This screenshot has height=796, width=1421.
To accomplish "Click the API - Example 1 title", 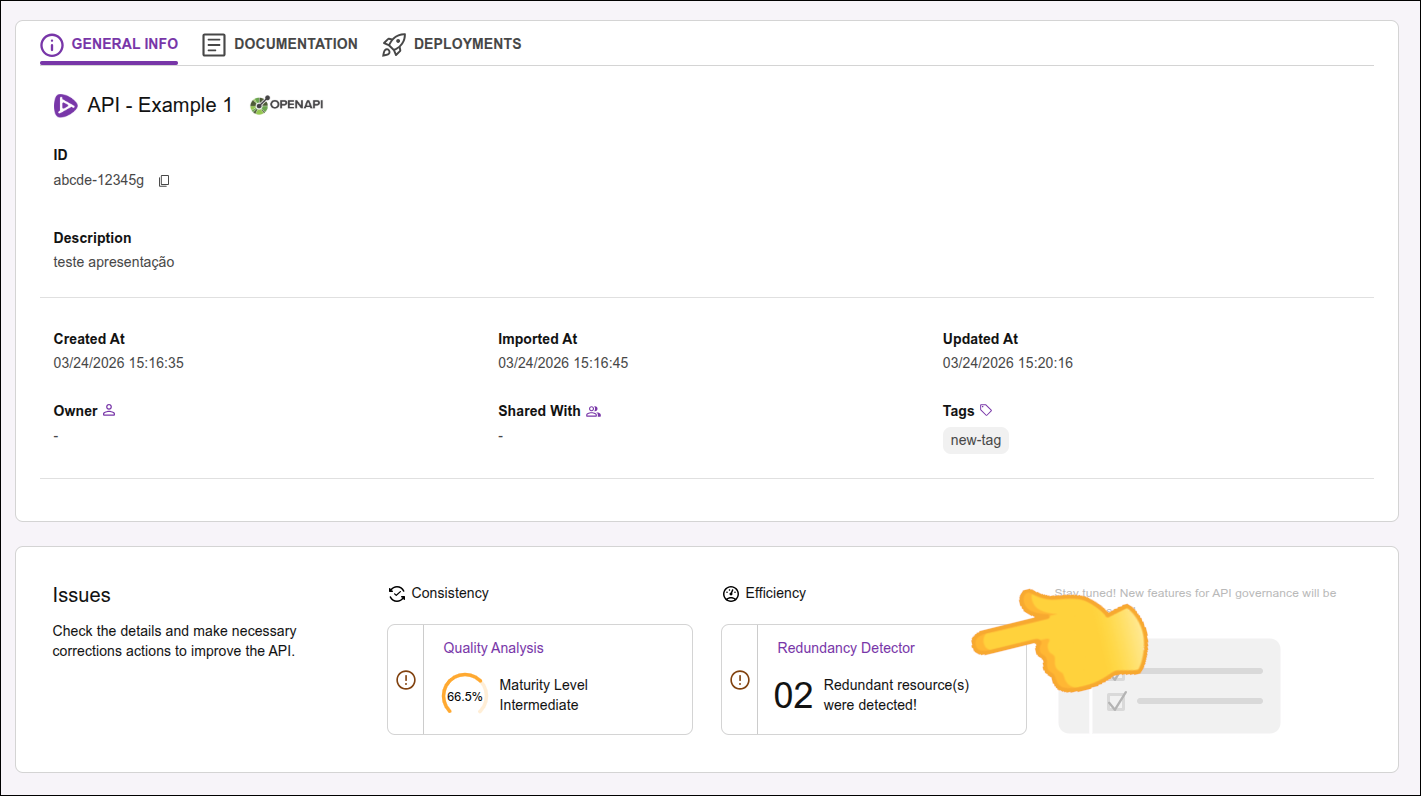I will (160, 105).
